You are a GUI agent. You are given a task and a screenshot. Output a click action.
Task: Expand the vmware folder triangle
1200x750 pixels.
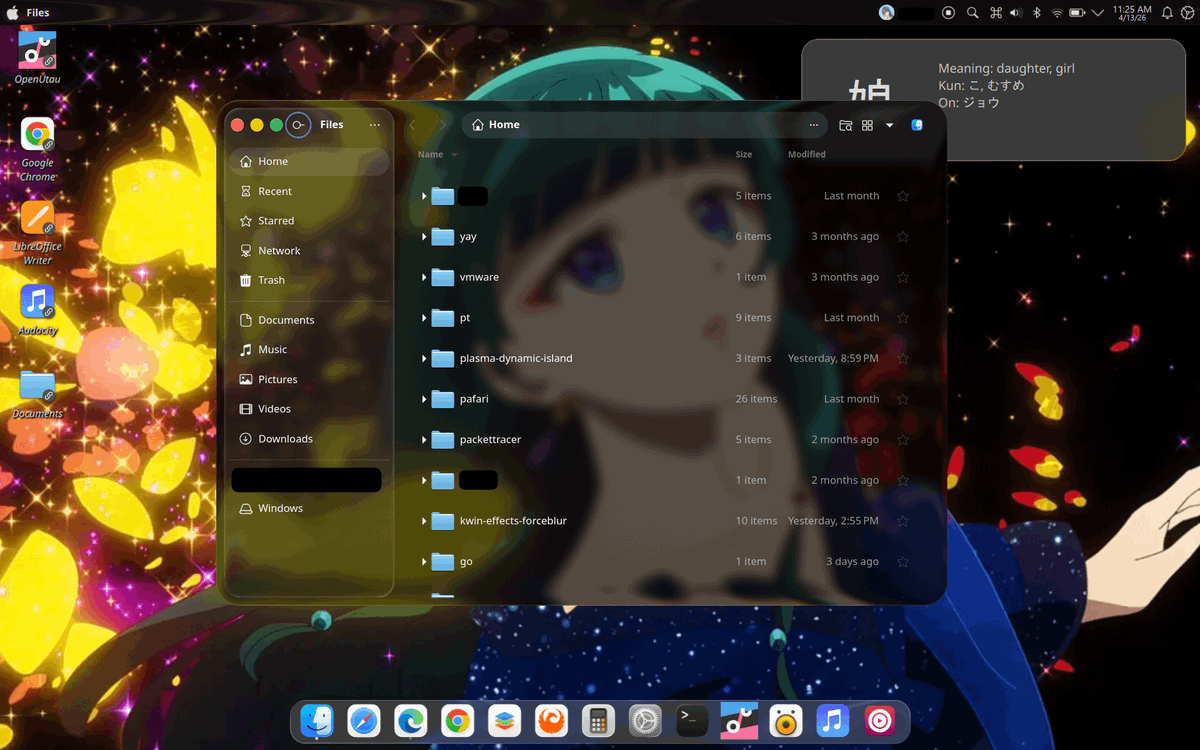coord(424,277)
